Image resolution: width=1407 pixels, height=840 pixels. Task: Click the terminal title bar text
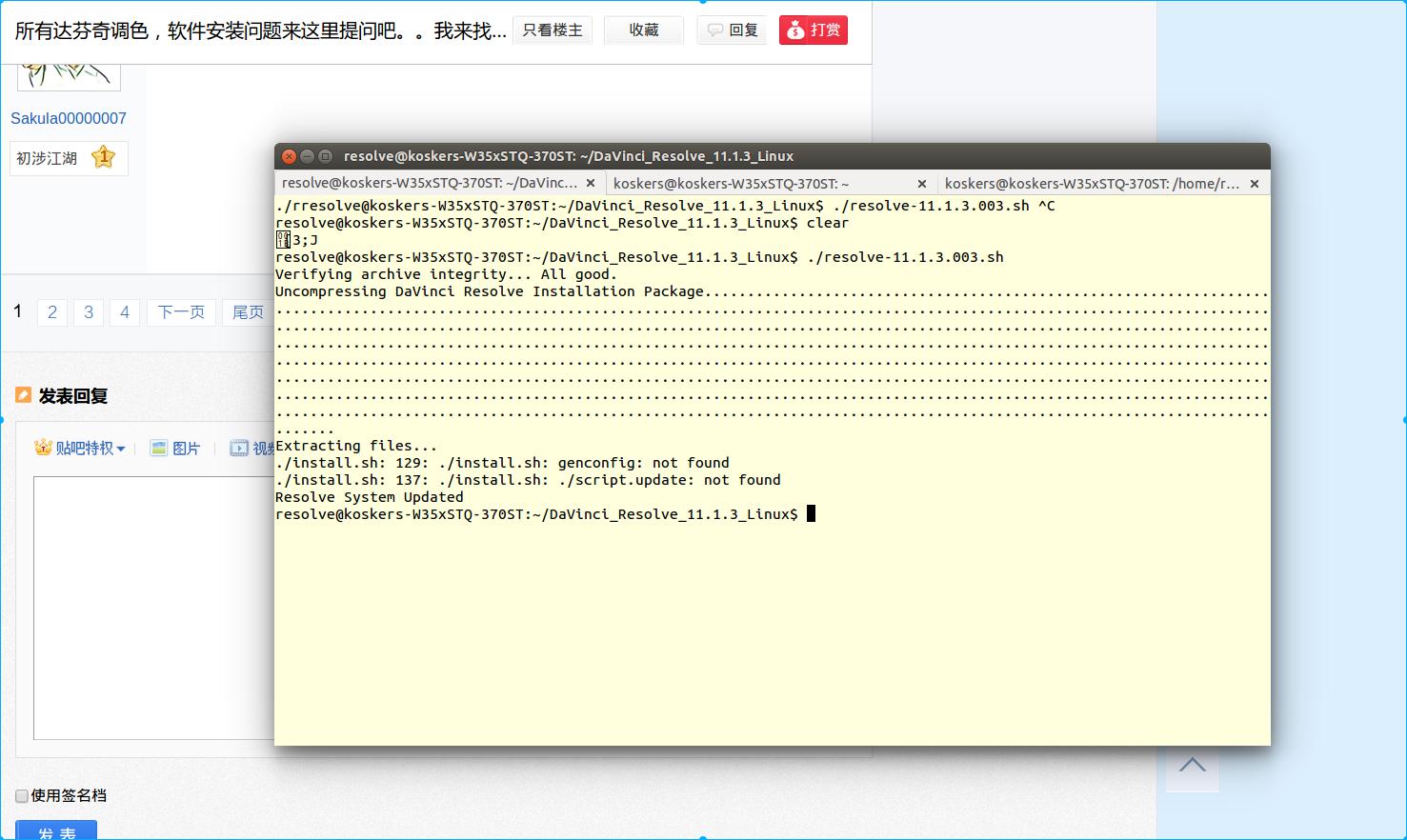point(569,156)
